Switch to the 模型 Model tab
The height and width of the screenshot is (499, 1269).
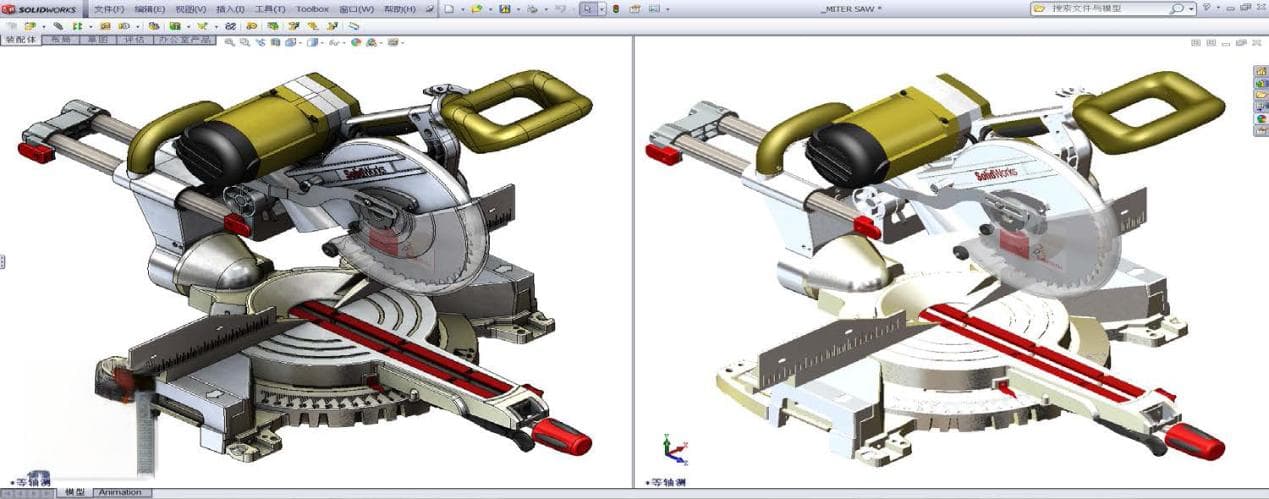[x=75, y=492]
